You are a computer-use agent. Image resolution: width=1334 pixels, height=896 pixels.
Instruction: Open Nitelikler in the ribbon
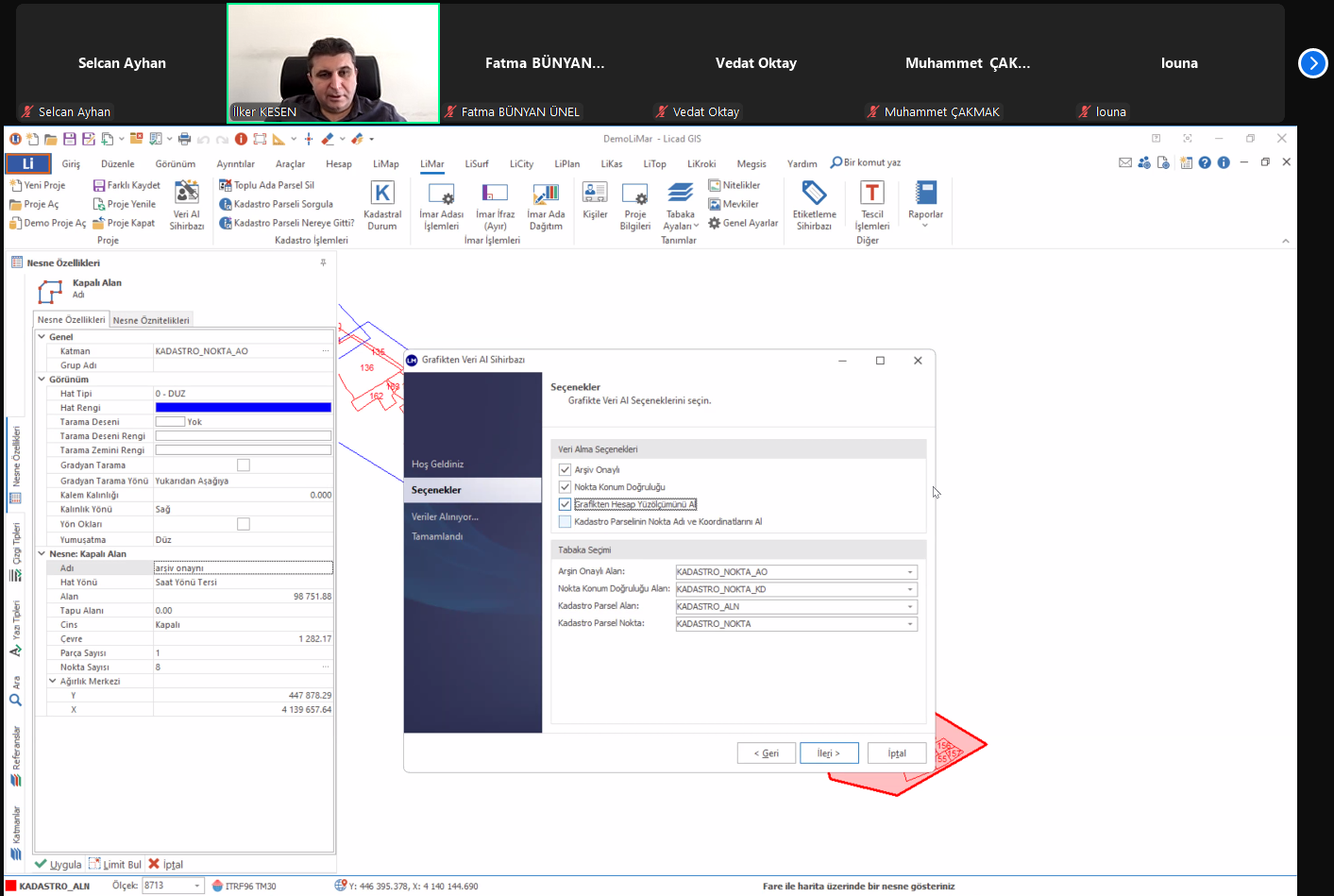tap(735, 185)
